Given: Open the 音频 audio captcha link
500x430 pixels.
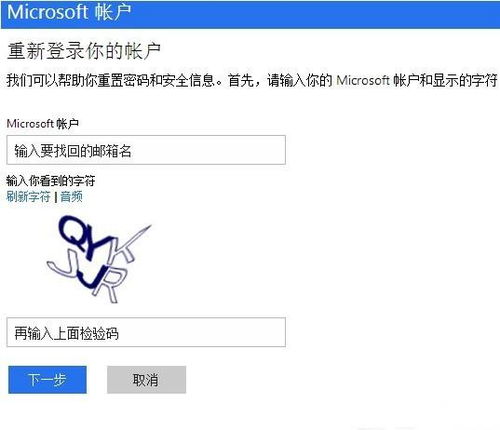Looking at the screenshot, I should (71, 196).
